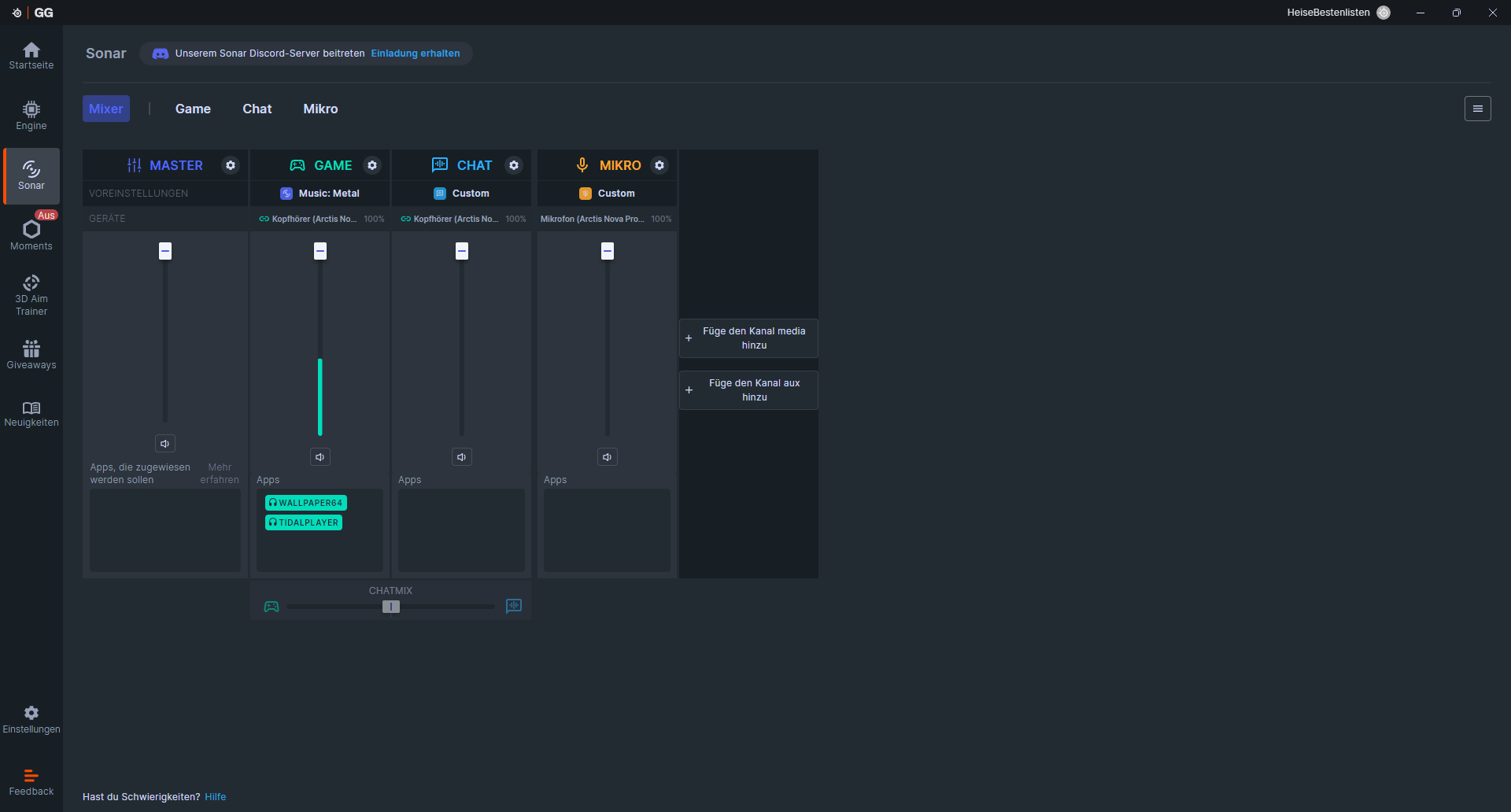
Task: Open CHAT preset dropdown Custom
Action: (462, 194)
